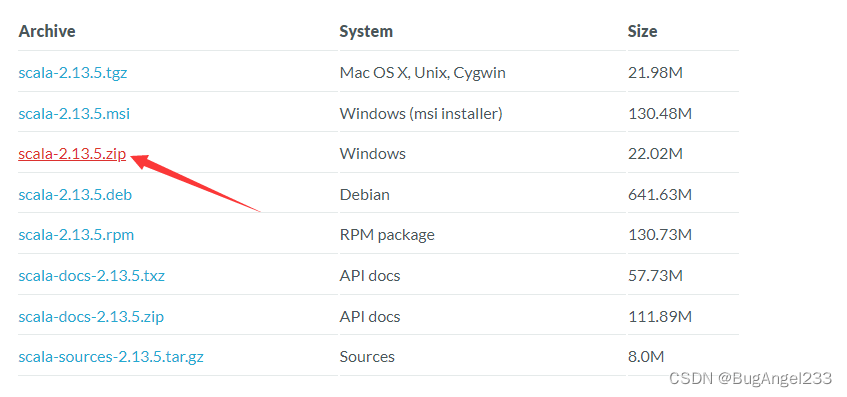847x397 pixels.
Task: Get scala-docs-2.13.5.txz API docs
Action: coord(92,275)
